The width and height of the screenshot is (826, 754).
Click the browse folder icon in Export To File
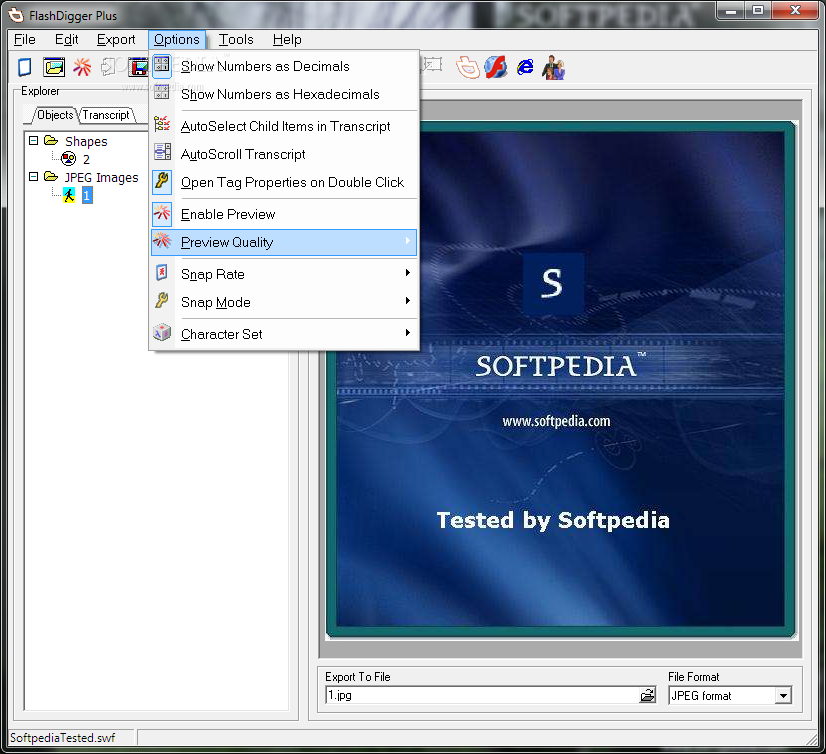[647, 696]
